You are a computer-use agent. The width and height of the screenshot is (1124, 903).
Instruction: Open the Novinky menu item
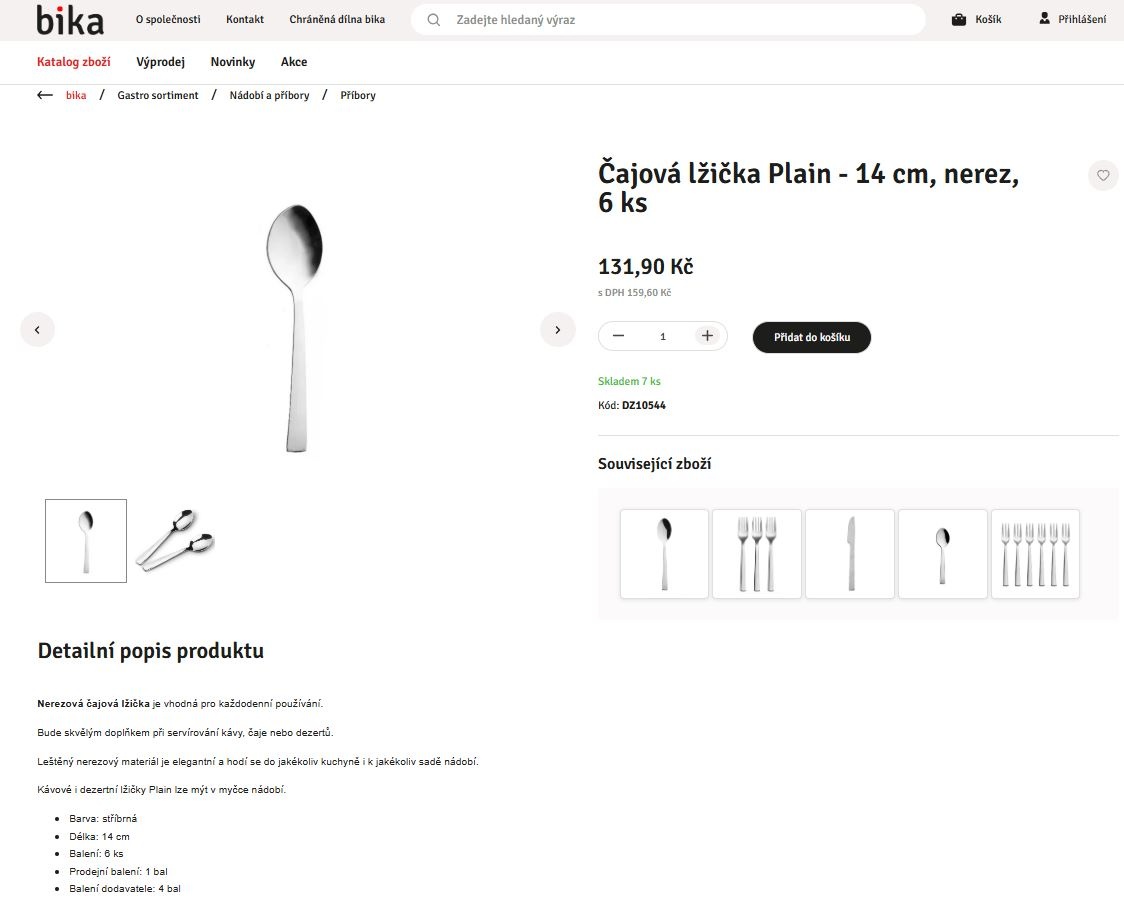233,62
